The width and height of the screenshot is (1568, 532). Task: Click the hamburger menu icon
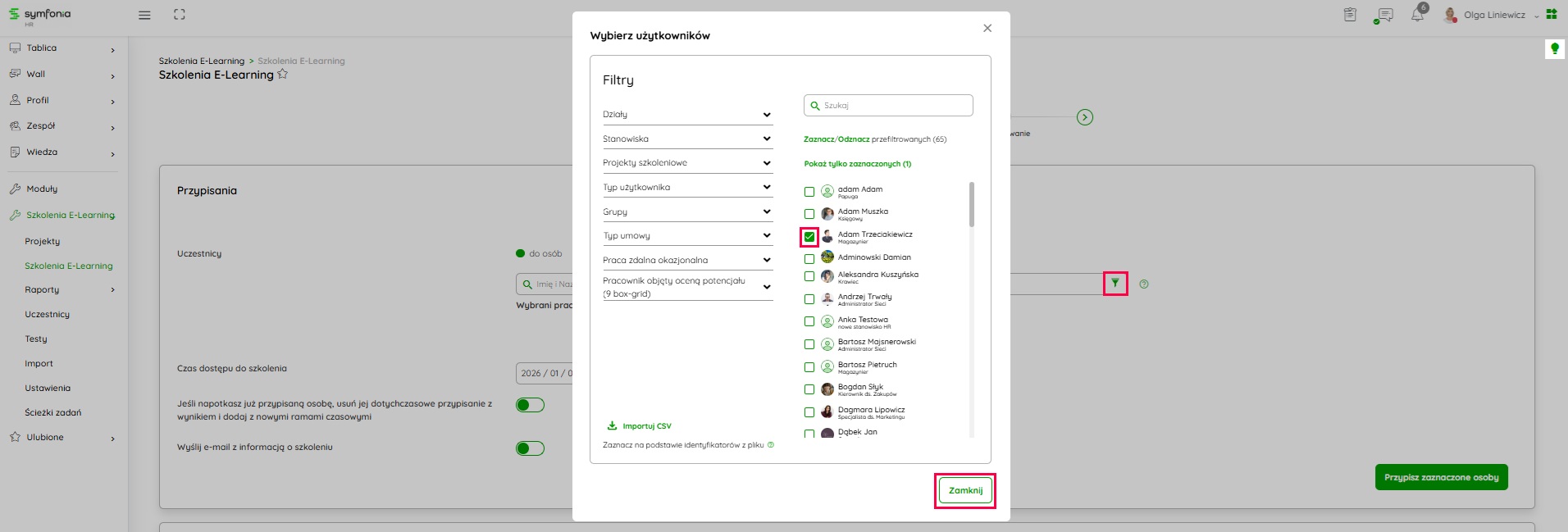point(144,15)
